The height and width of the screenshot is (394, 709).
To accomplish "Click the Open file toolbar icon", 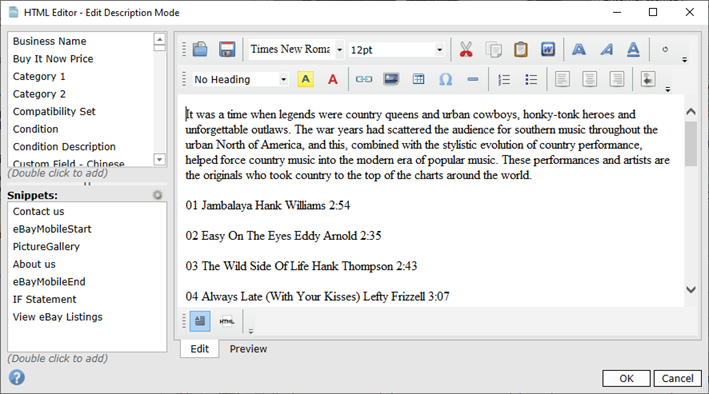I will (x=200, y=49).
